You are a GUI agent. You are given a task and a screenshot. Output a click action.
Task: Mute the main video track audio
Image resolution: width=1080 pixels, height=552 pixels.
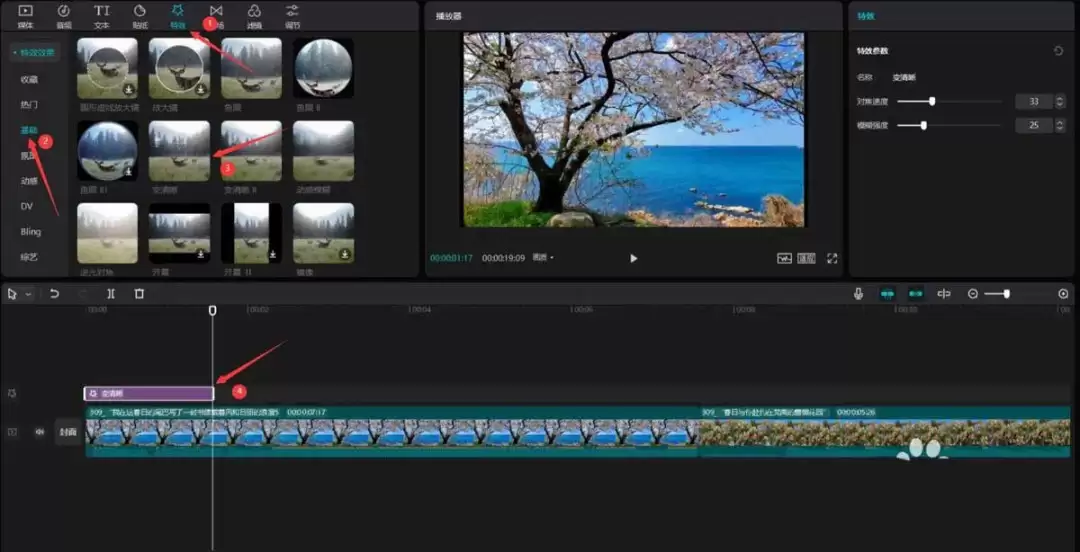click(40, 432)
